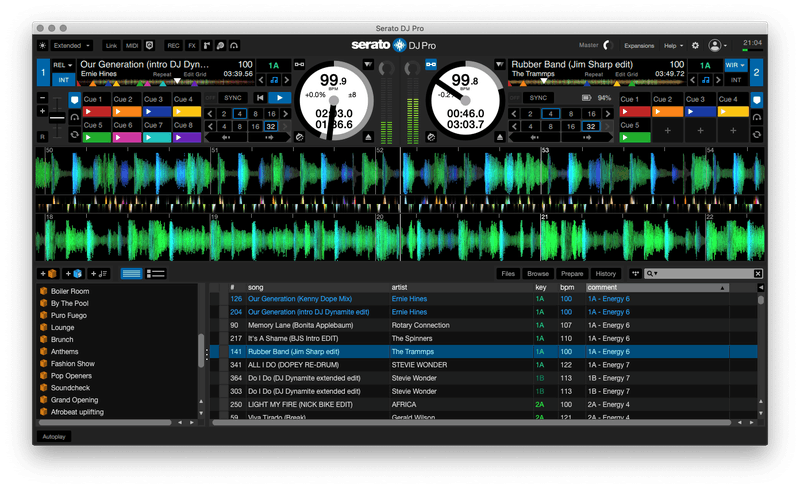Select 32-beat jump size on deck 1
Image resolution: width=800 pixels, height=488 pixels.
coord(270,126)
